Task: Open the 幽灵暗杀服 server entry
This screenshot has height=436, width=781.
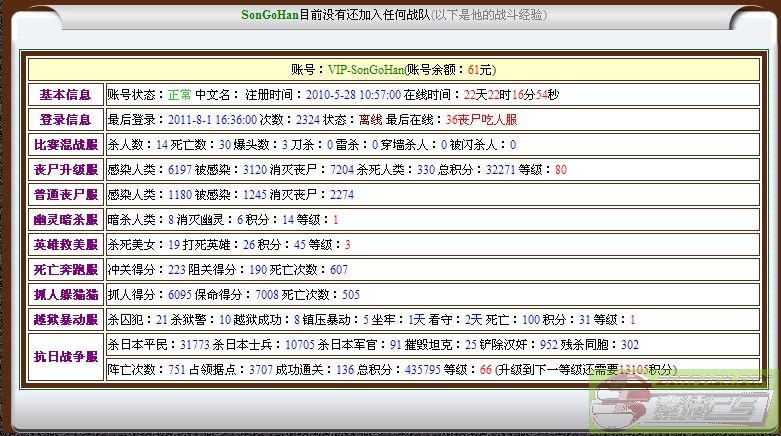Action: (x=65, y=220)
